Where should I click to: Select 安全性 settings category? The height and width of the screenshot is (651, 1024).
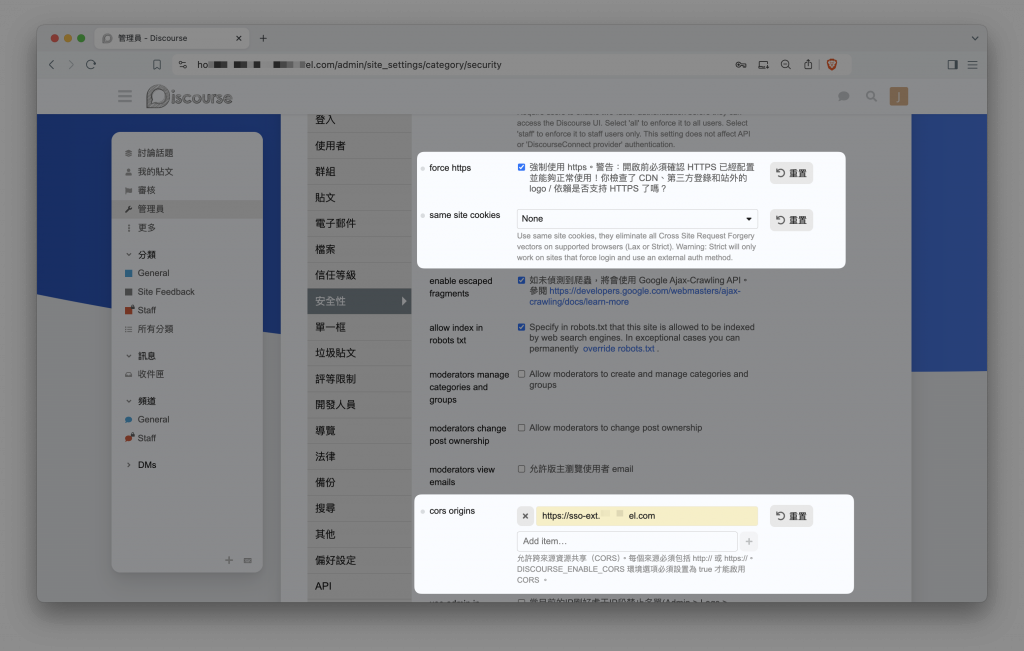[359, 301]
